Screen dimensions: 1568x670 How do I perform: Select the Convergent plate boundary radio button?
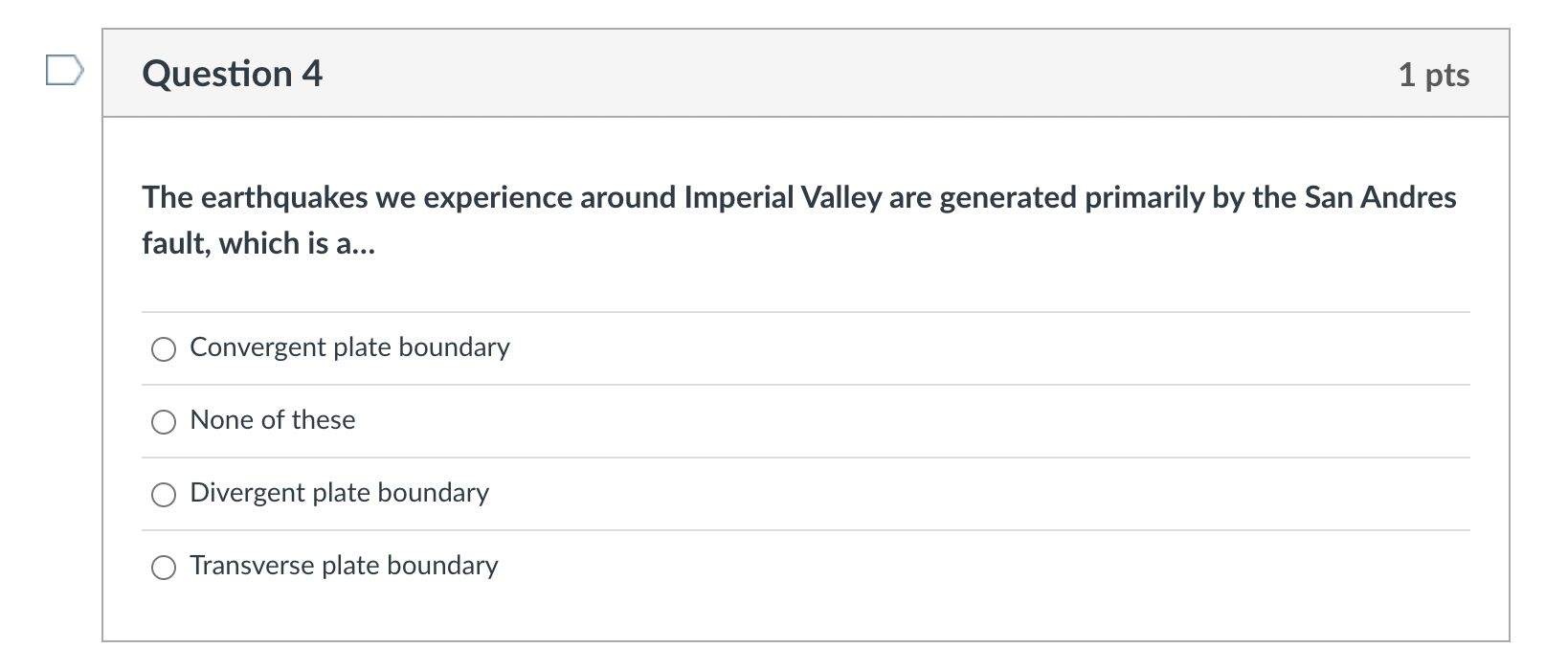[x=164, y=349]
